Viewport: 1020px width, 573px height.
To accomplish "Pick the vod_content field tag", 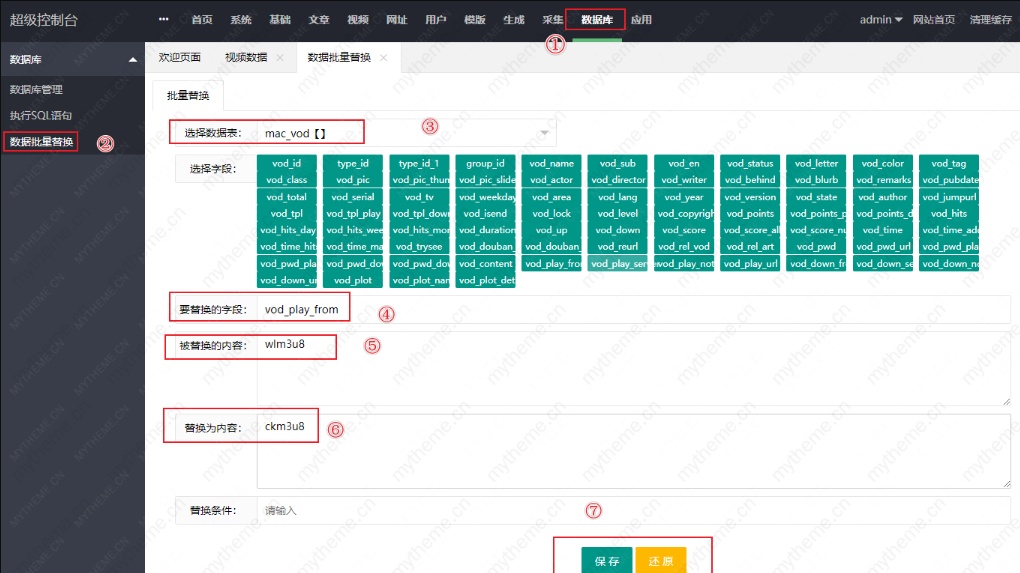I will click(485, 264).
